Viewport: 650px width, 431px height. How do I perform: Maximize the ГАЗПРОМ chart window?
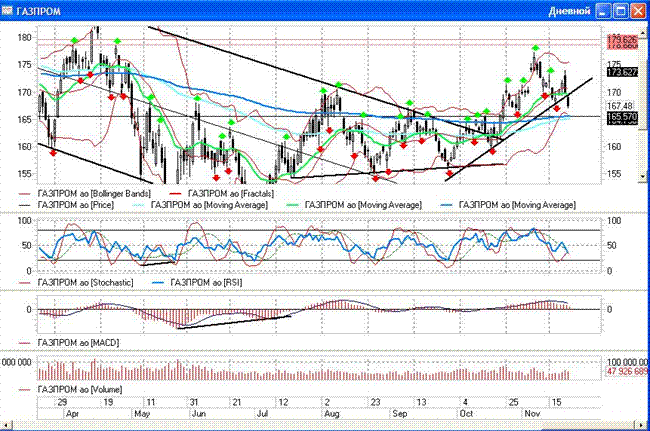[x=621, y=10]
